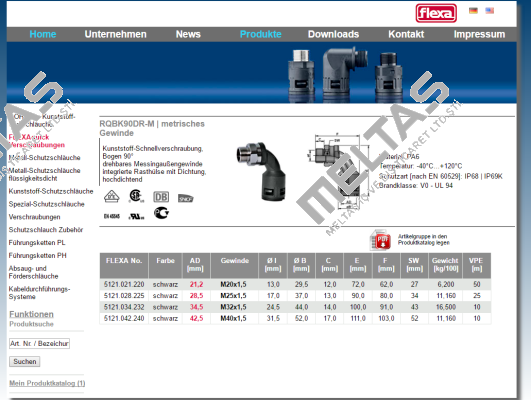Click the CSA certification icon

(136, 196)
